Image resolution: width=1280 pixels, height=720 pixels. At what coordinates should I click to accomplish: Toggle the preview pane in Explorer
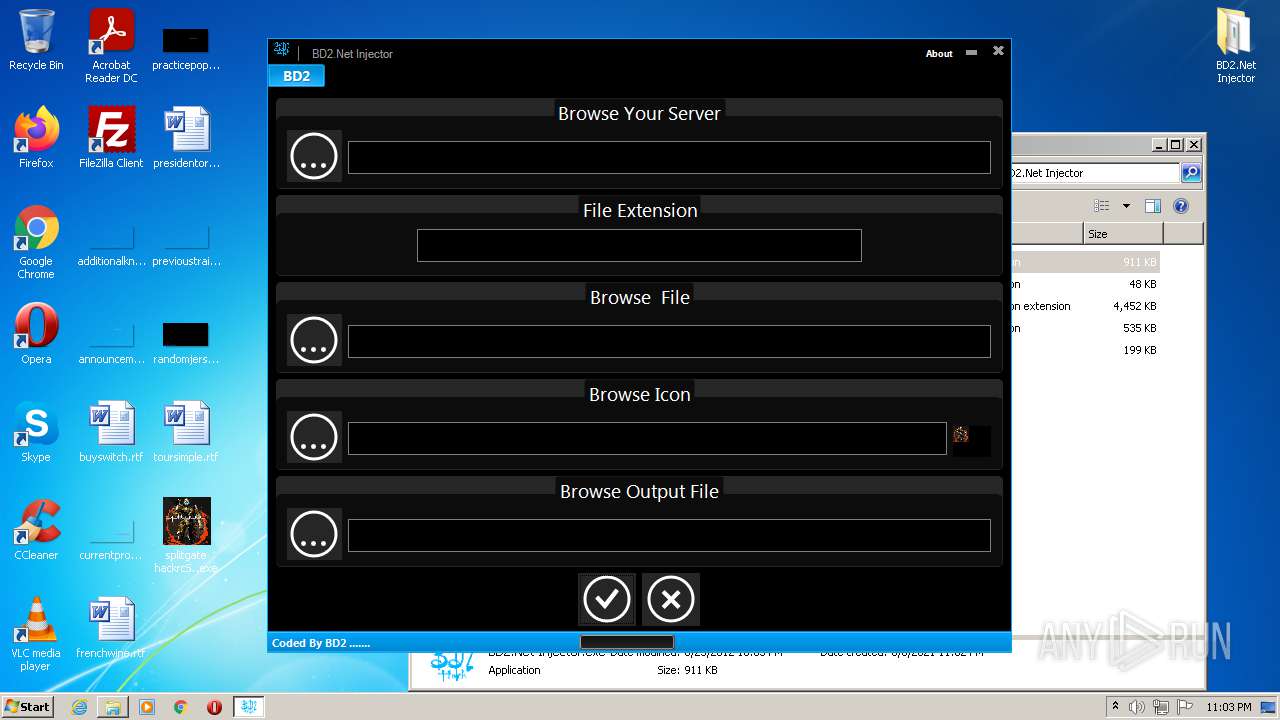point(1153,206)
